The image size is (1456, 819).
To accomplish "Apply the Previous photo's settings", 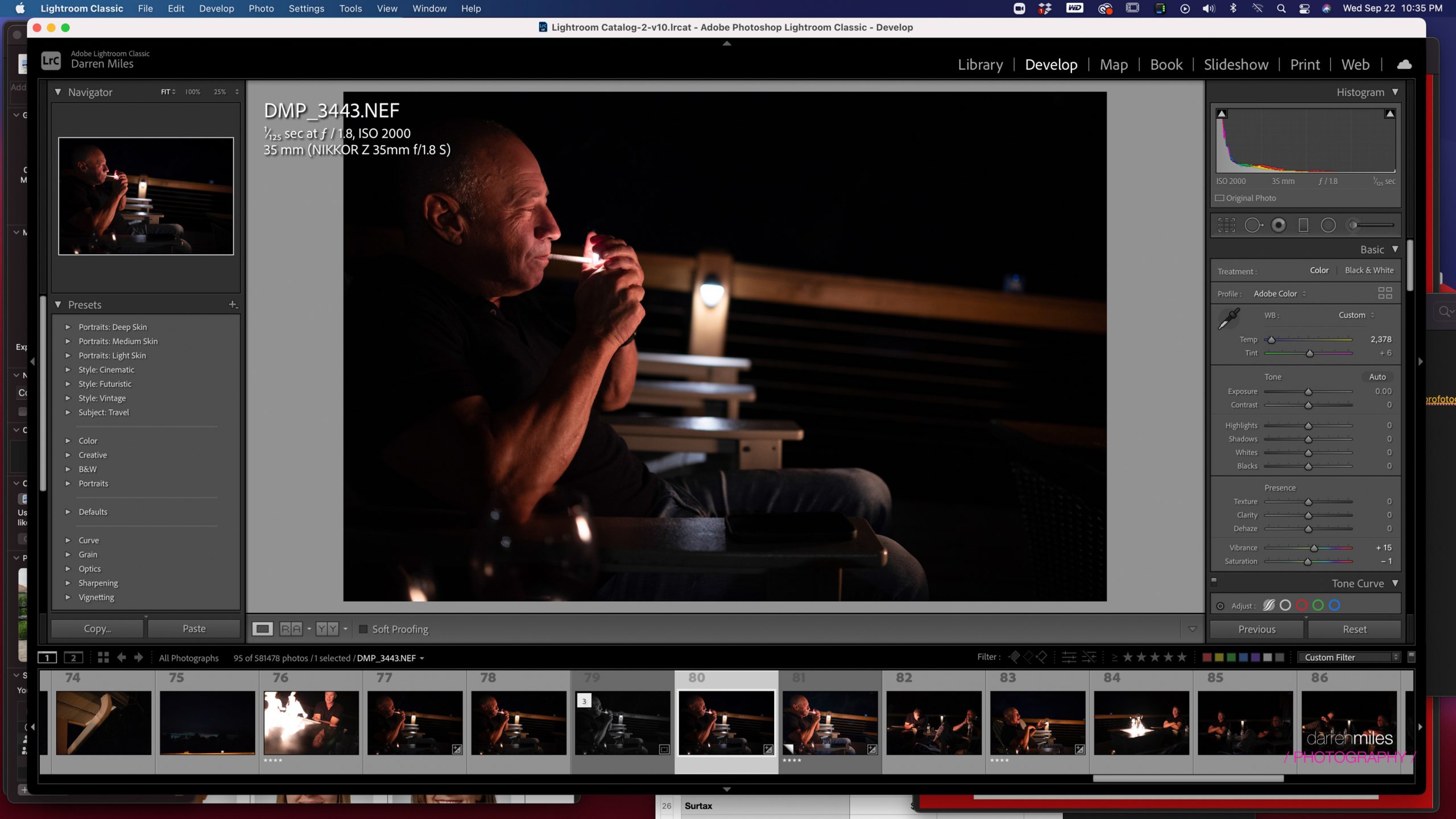I will (1256, 629).
